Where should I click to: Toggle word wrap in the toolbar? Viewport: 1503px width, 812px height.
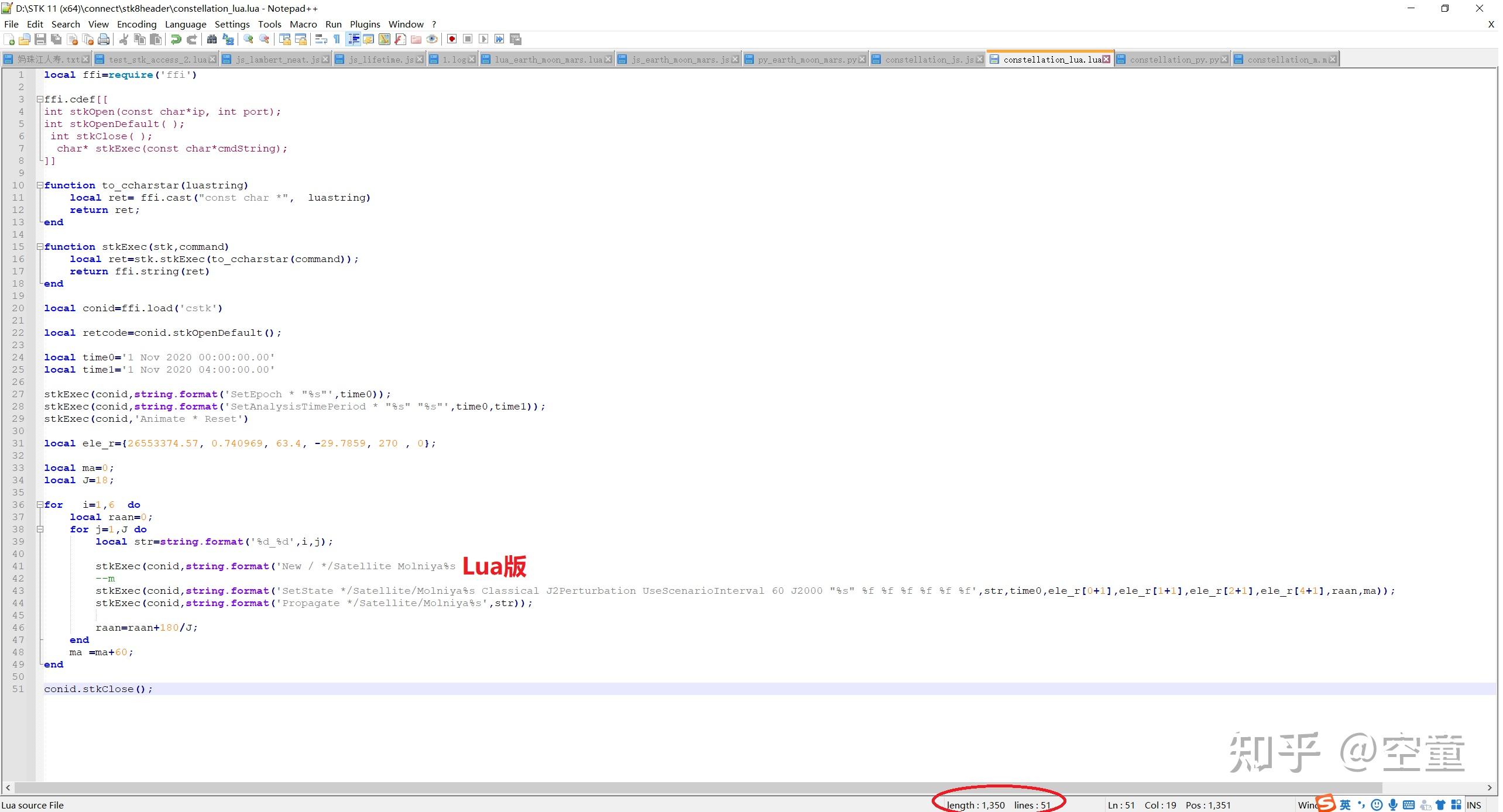320,39
